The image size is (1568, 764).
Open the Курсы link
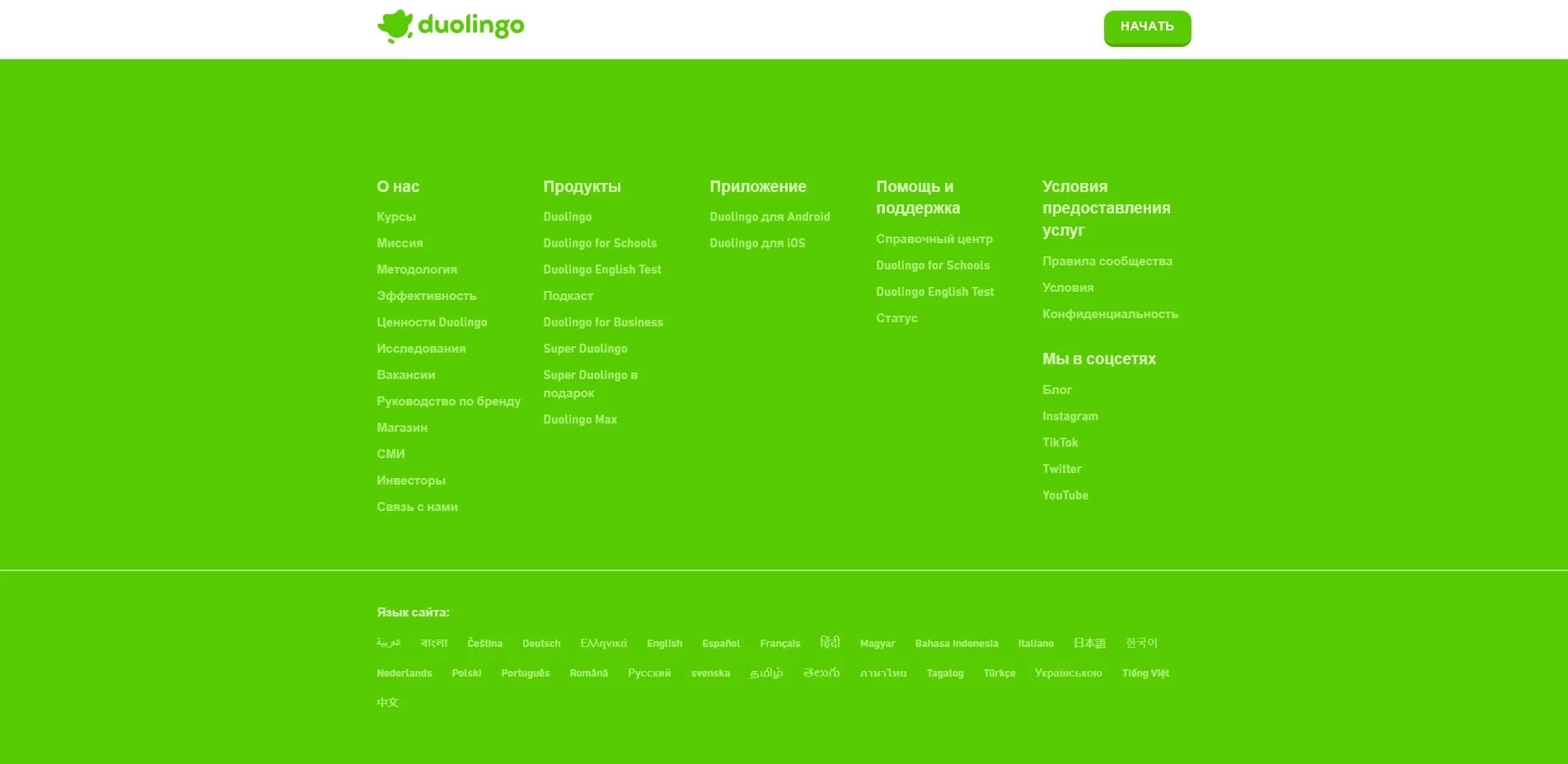click(x=396, y=217)
